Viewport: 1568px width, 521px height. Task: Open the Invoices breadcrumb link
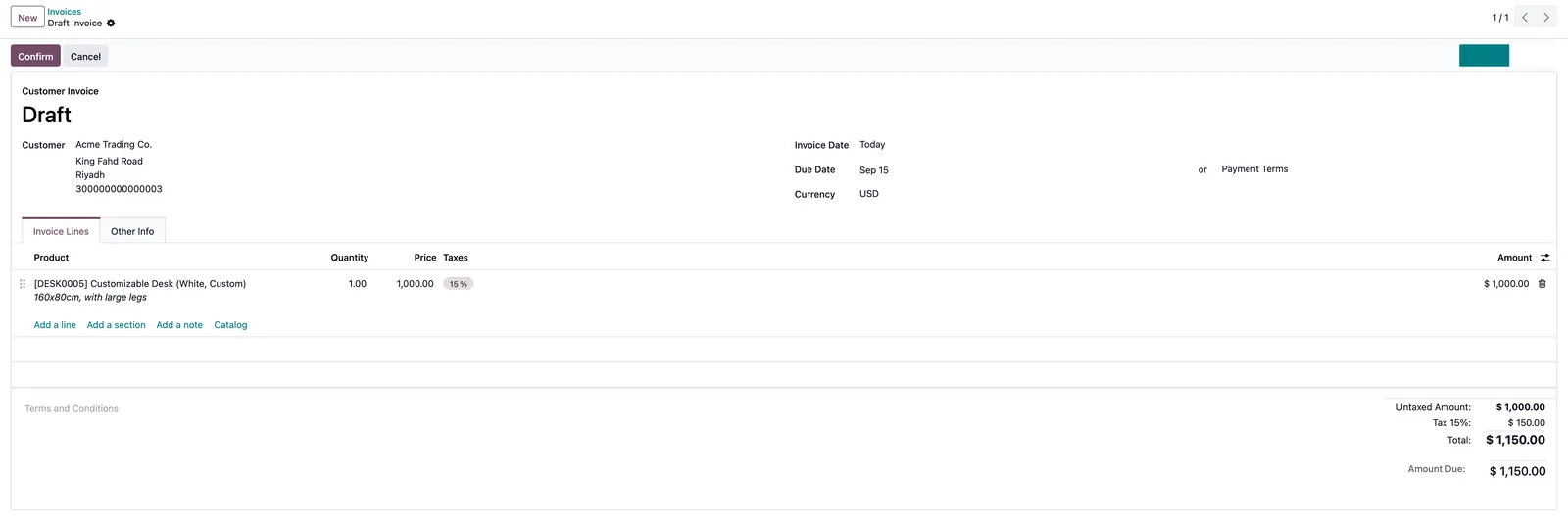coord(65,12)
